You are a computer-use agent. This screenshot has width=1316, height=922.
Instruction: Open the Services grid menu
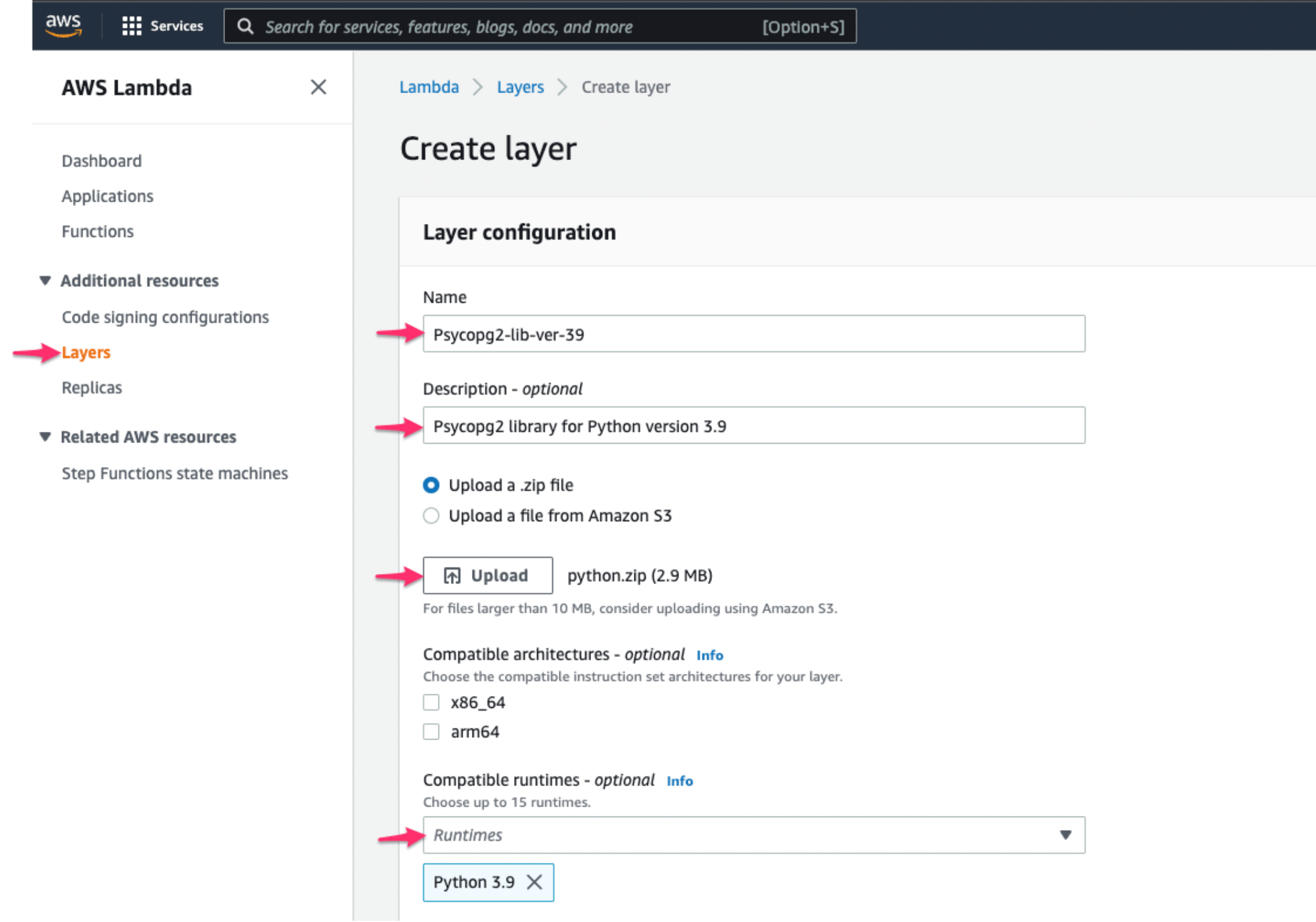coord(162,26)
